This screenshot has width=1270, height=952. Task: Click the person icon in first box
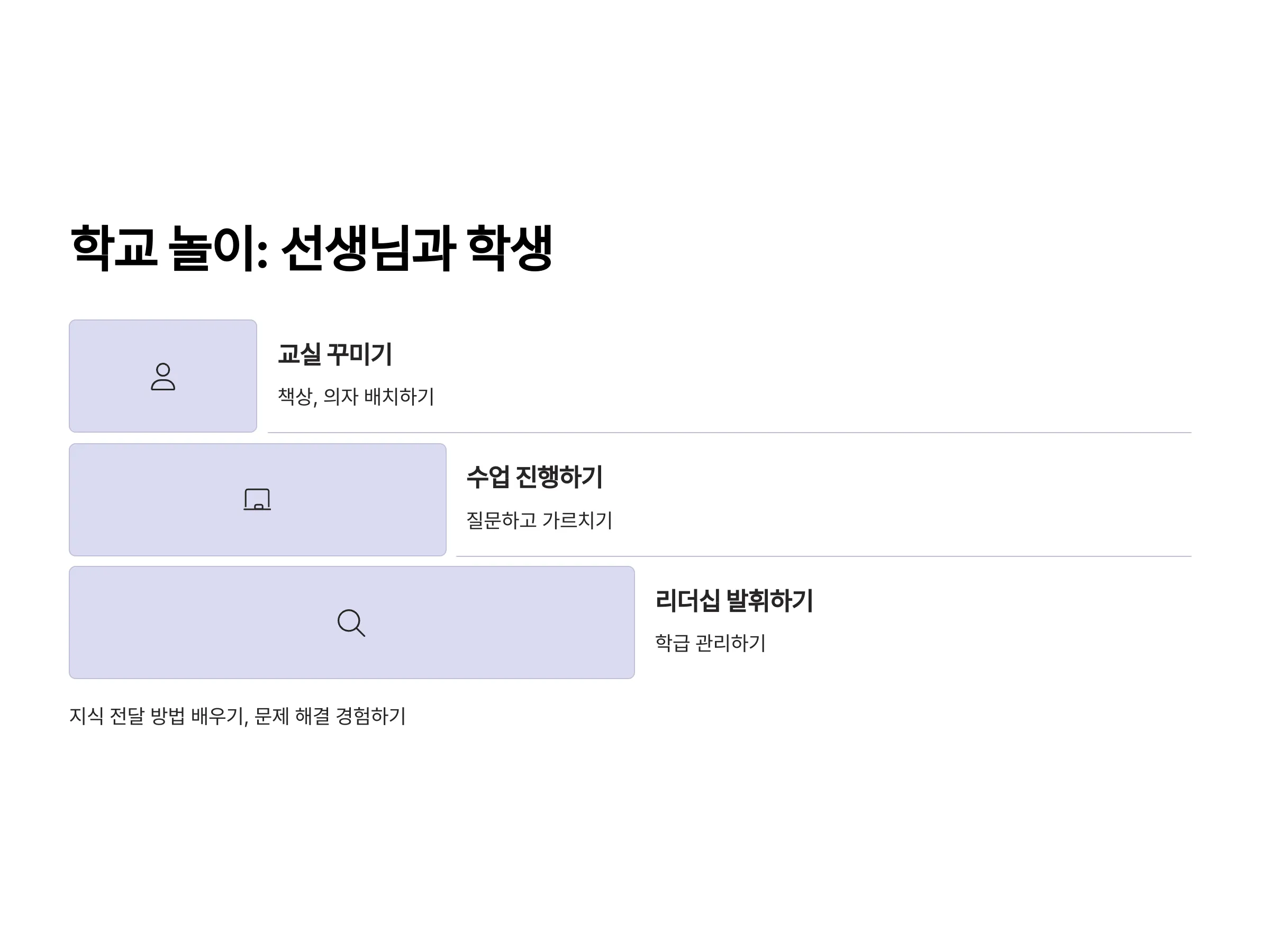pyautogui.click(x=163, y=377)
